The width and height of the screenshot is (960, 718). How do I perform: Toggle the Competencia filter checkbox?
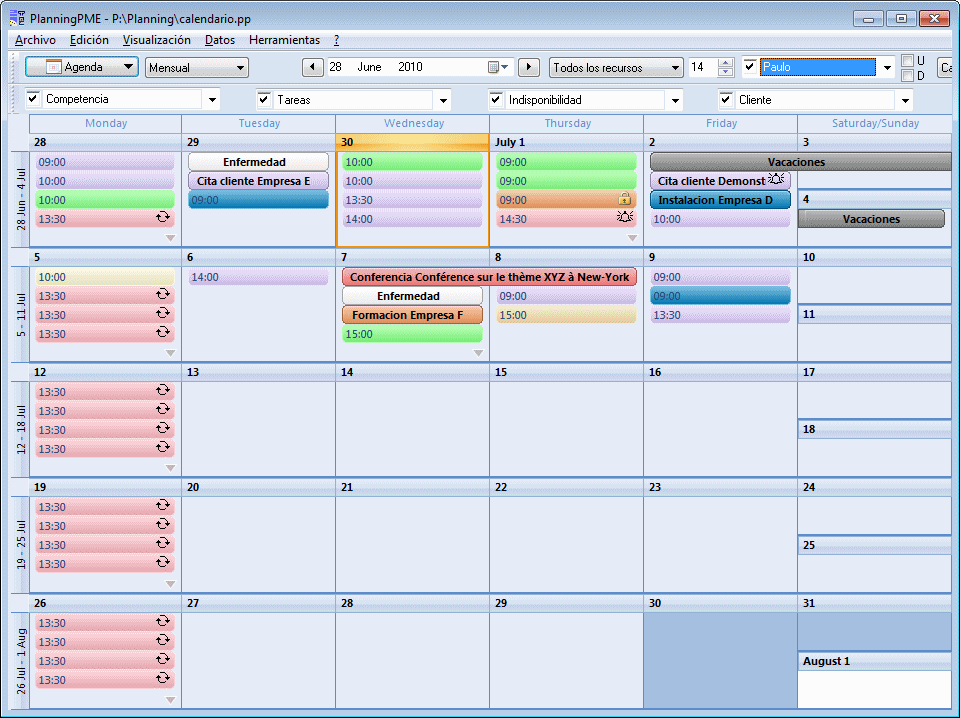36,100
